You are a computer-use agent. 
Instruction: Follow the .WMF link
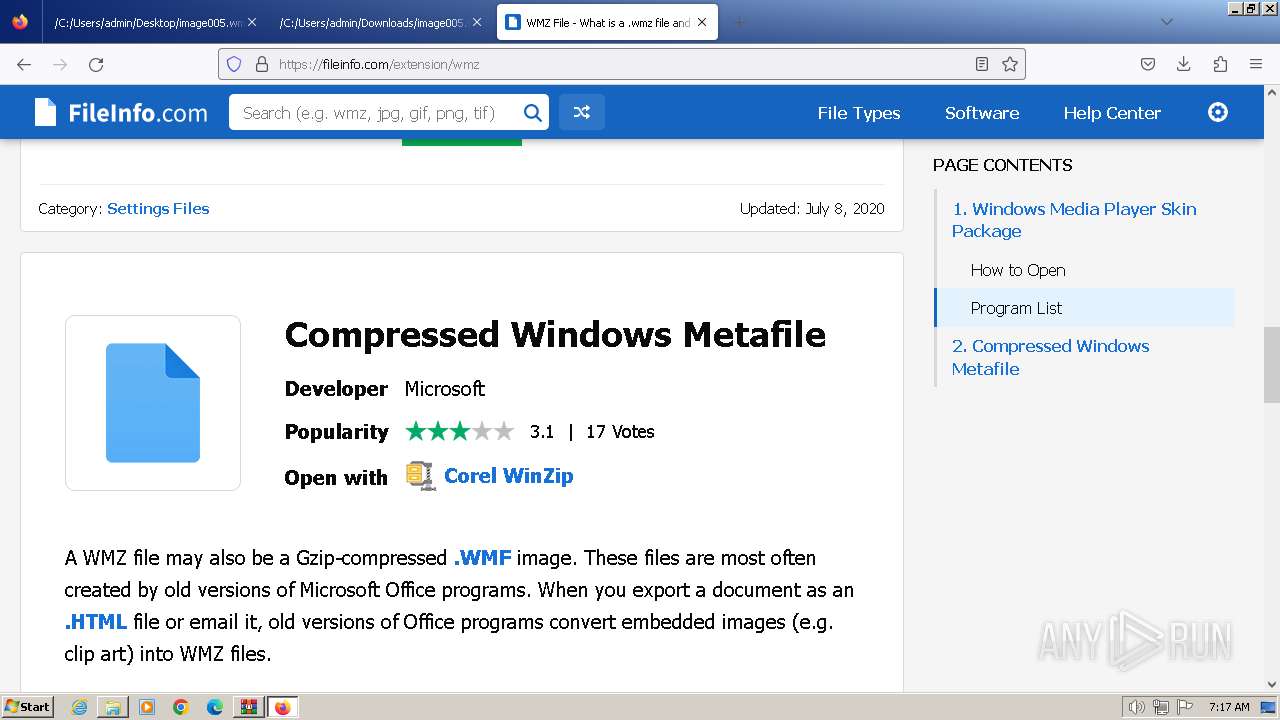click(x=482, y=558)
